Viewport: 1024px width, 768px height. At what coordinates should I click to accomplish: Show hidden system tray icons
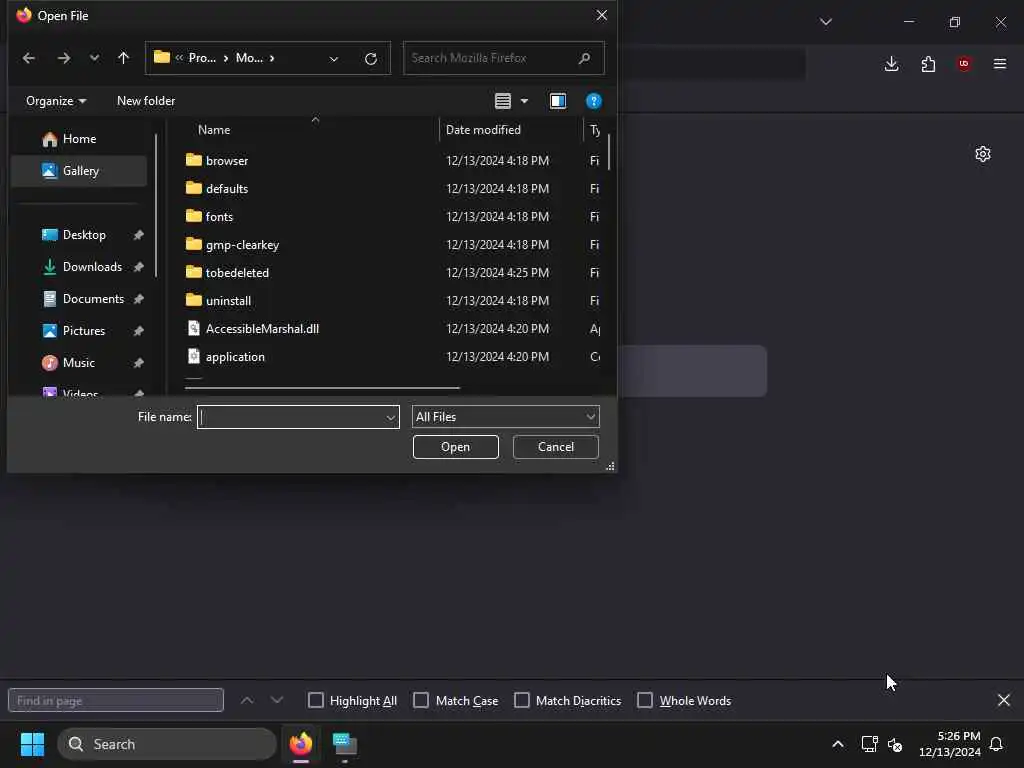[x=837, y=744]
